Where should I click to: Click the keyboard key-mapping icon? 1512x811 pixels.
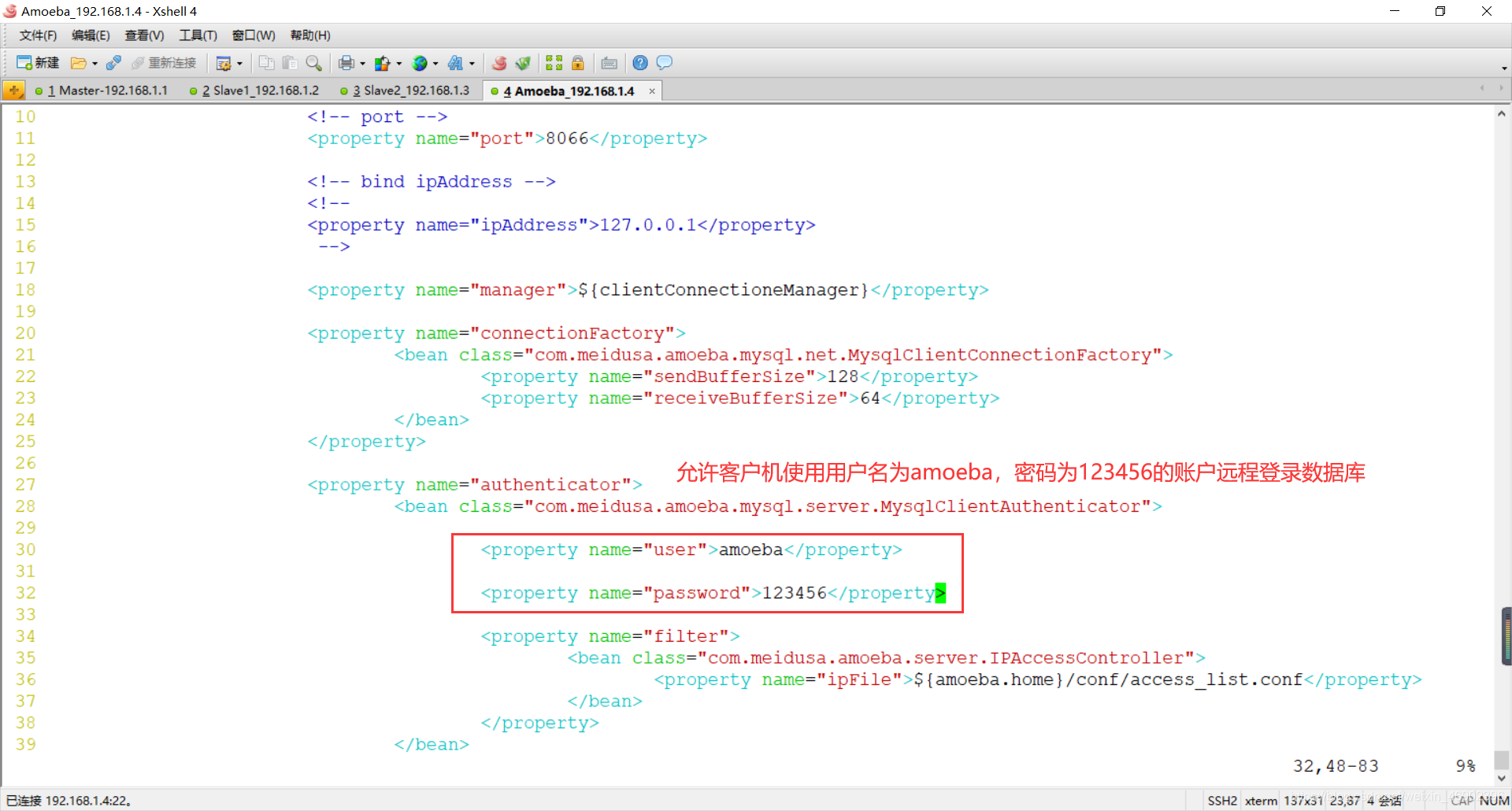coord(610,63)
